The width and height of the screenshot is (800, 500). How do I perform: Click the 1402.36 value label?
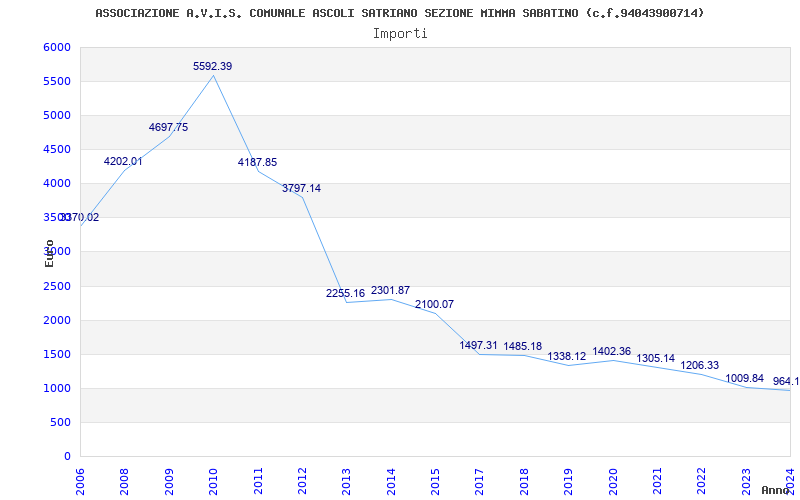pyautogui.click(x=611, y=352)
